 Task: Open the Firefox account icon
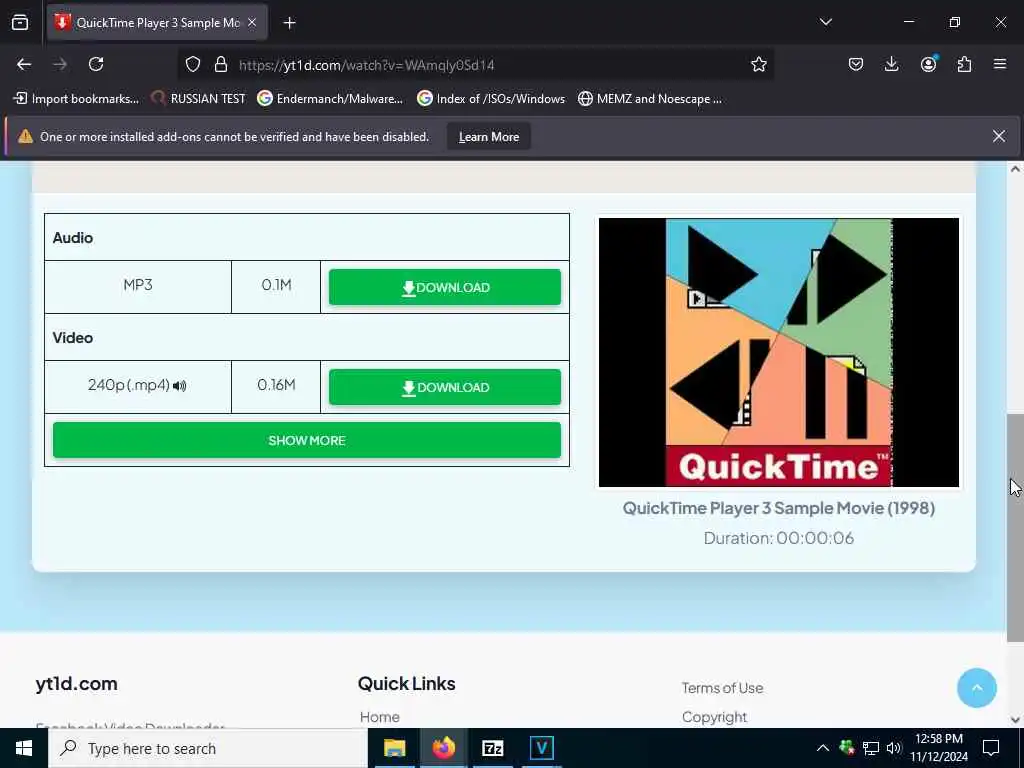click(928, 64)
